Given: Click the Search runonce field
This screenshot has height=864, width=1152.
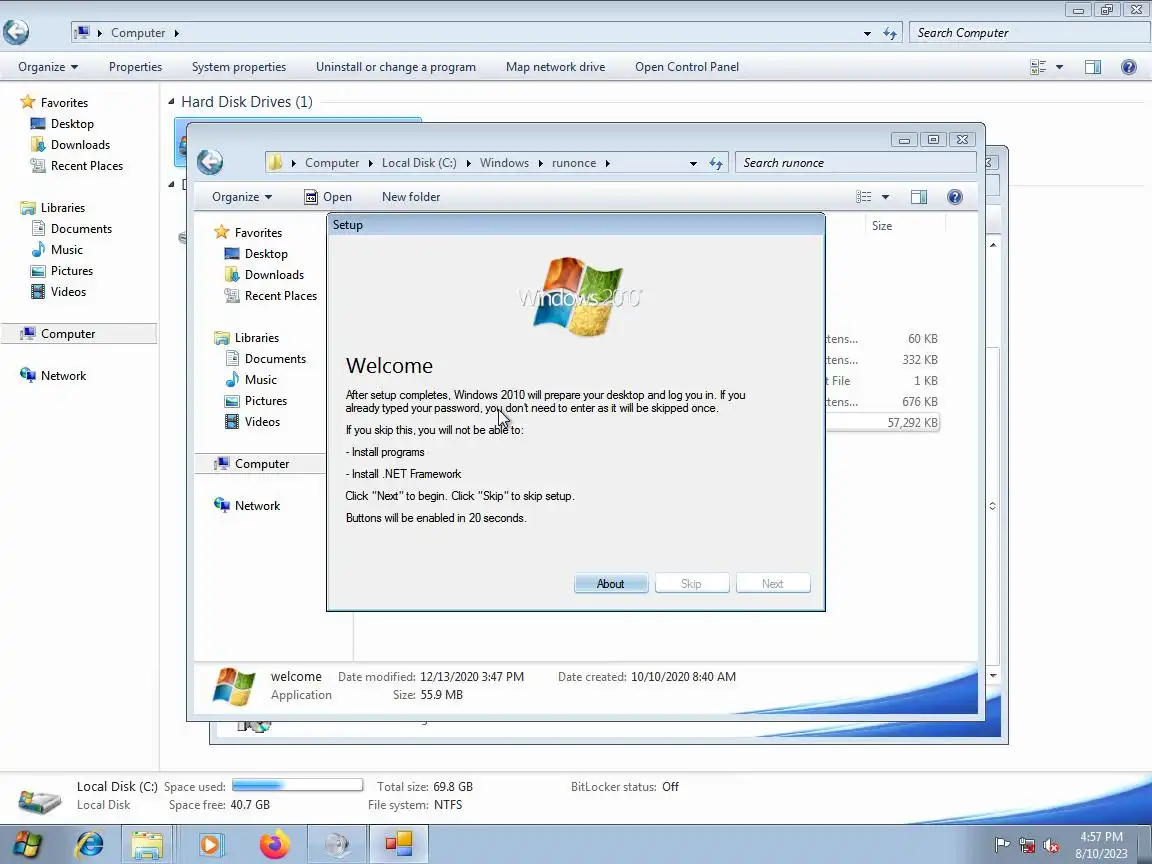Looking at the screenshot, I should pyautogui.click(x=856, y=162).
